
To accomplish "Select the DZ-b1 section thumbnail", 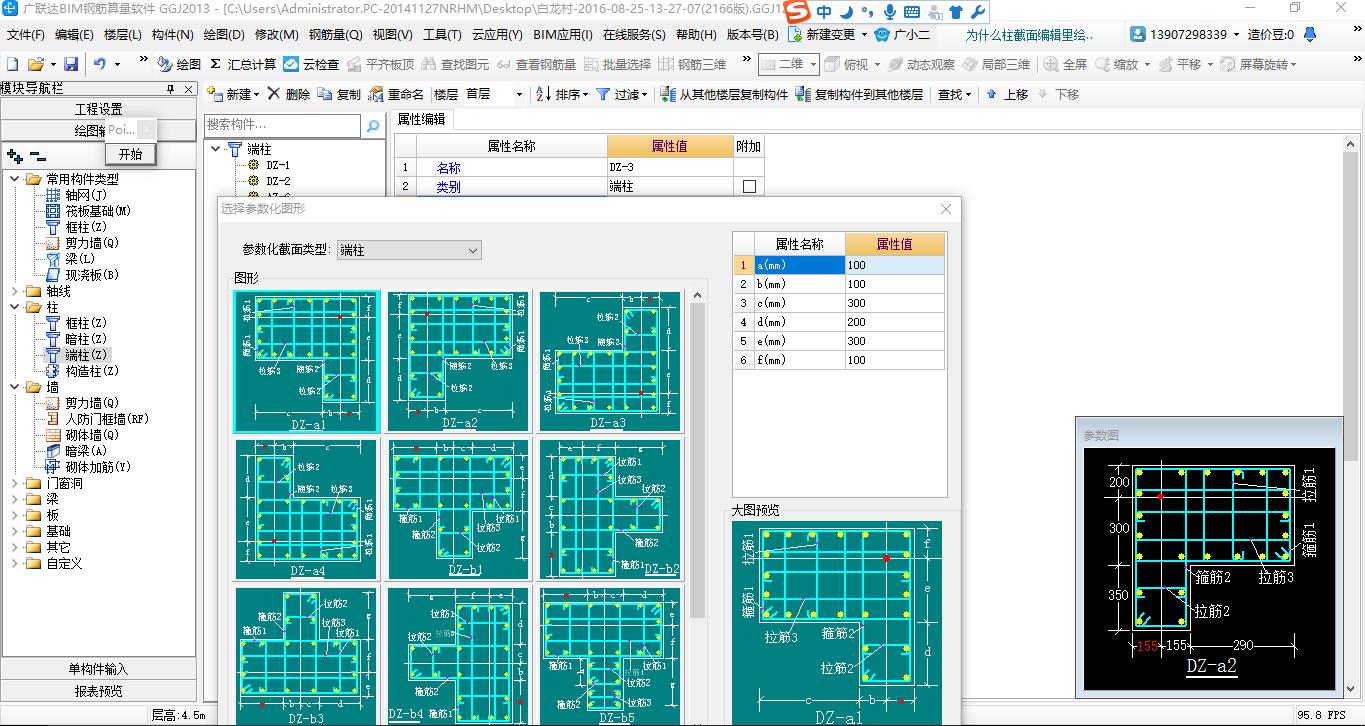I will click(459, 509).
